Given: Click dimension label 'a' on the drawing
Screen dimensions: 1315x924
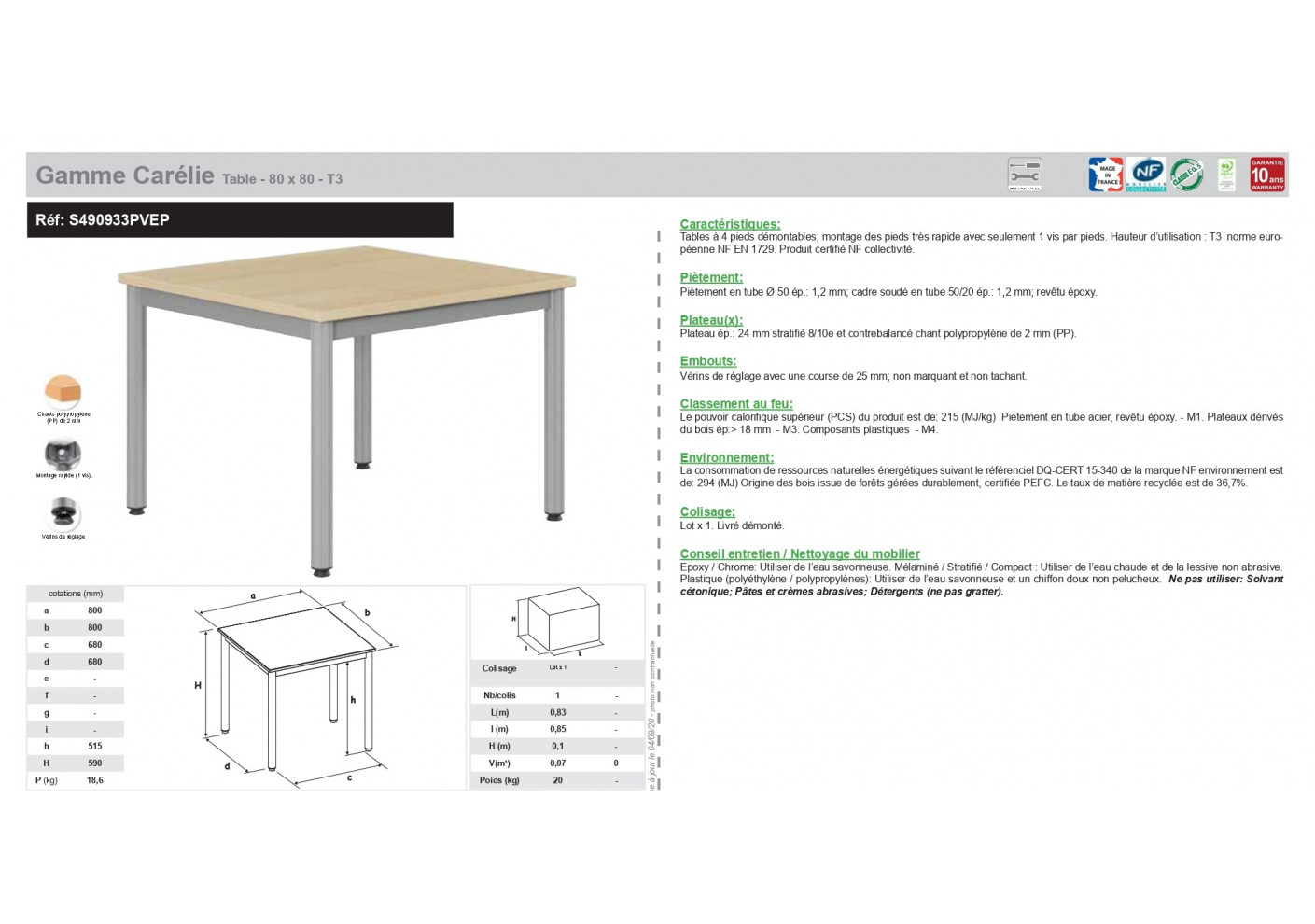Looking at the screenshot, I should click(253, 596).
